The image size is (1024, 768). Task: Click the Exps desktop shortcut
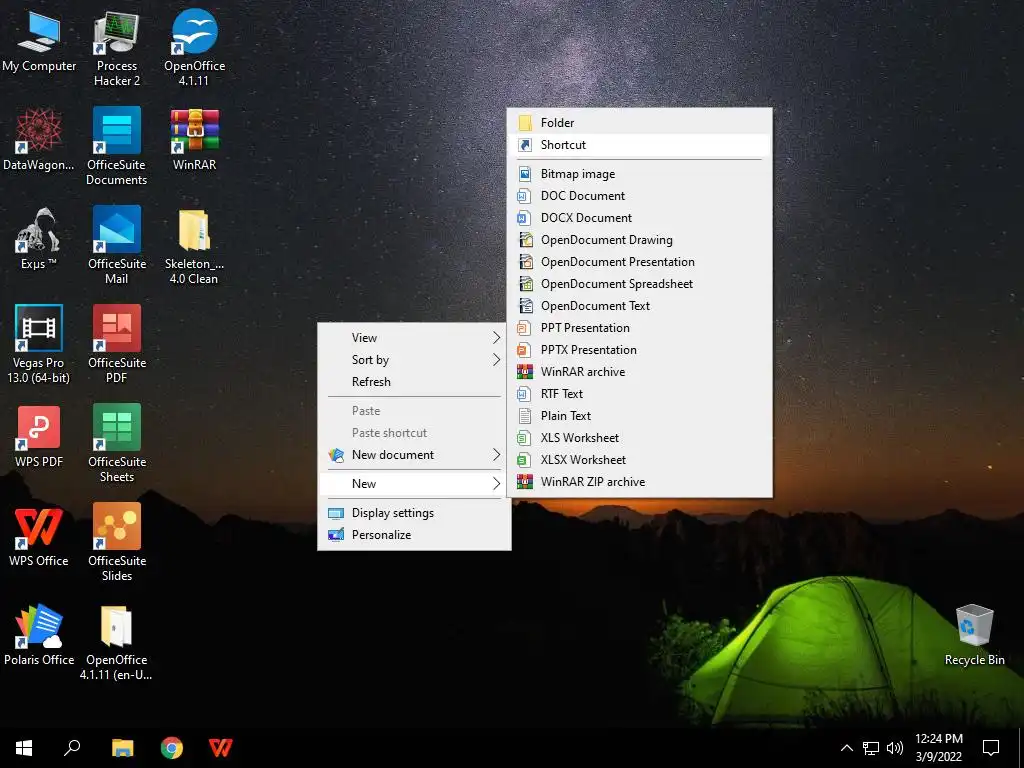[39, 239]
